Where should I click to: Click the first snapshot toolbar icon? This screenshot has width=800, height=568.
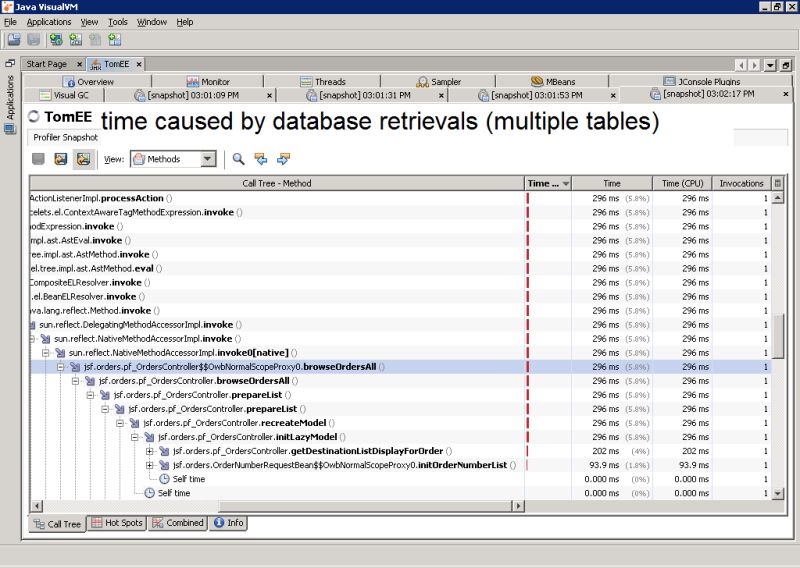38,159
